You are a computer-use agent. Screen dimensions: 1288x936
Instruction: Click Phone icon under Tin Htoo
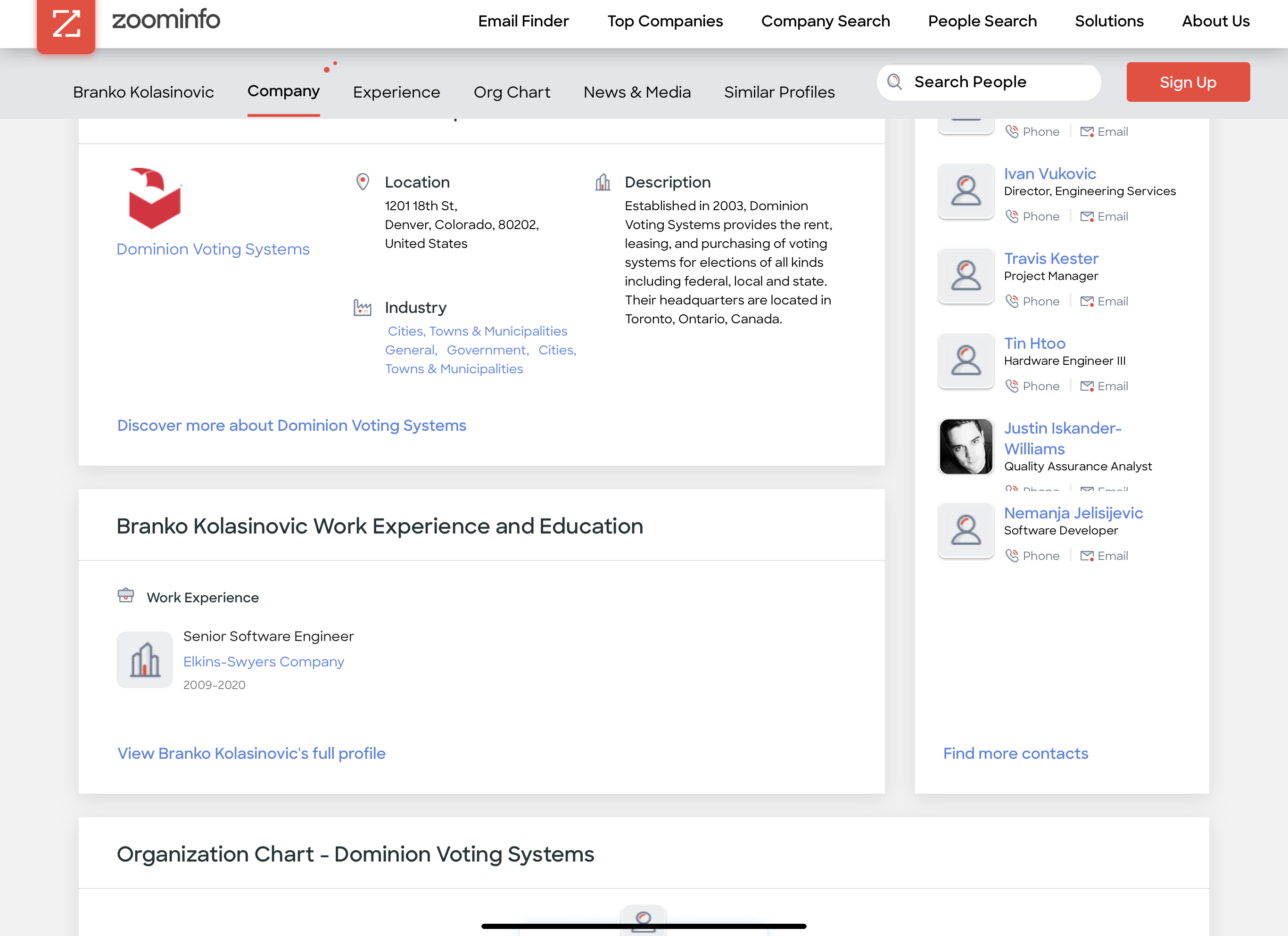(x=1011, y=386)
